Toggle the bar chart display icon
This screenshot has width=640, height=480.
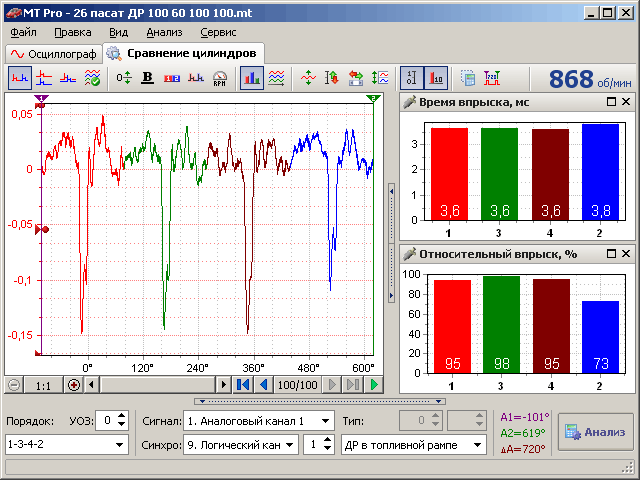point(252,78)
